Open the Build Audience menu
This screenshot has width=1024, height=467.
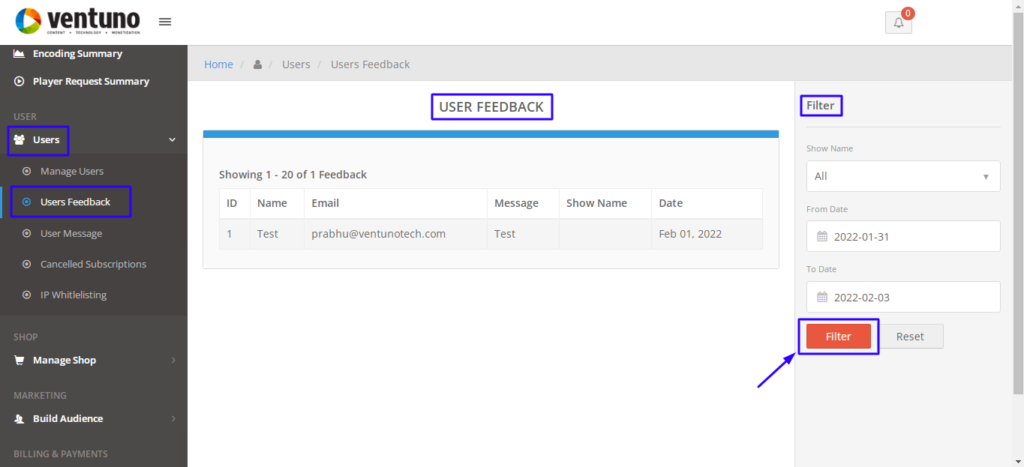pyautogui.click(x=68, y=419)
